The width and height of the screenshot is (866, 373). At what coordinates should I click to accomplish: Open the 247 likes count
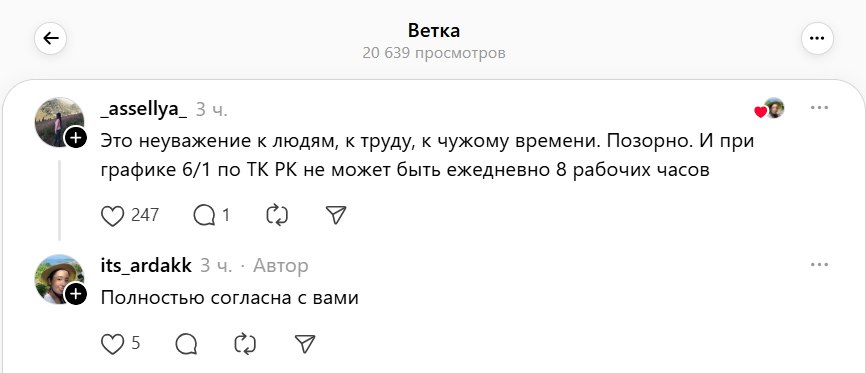pos(145,215)
